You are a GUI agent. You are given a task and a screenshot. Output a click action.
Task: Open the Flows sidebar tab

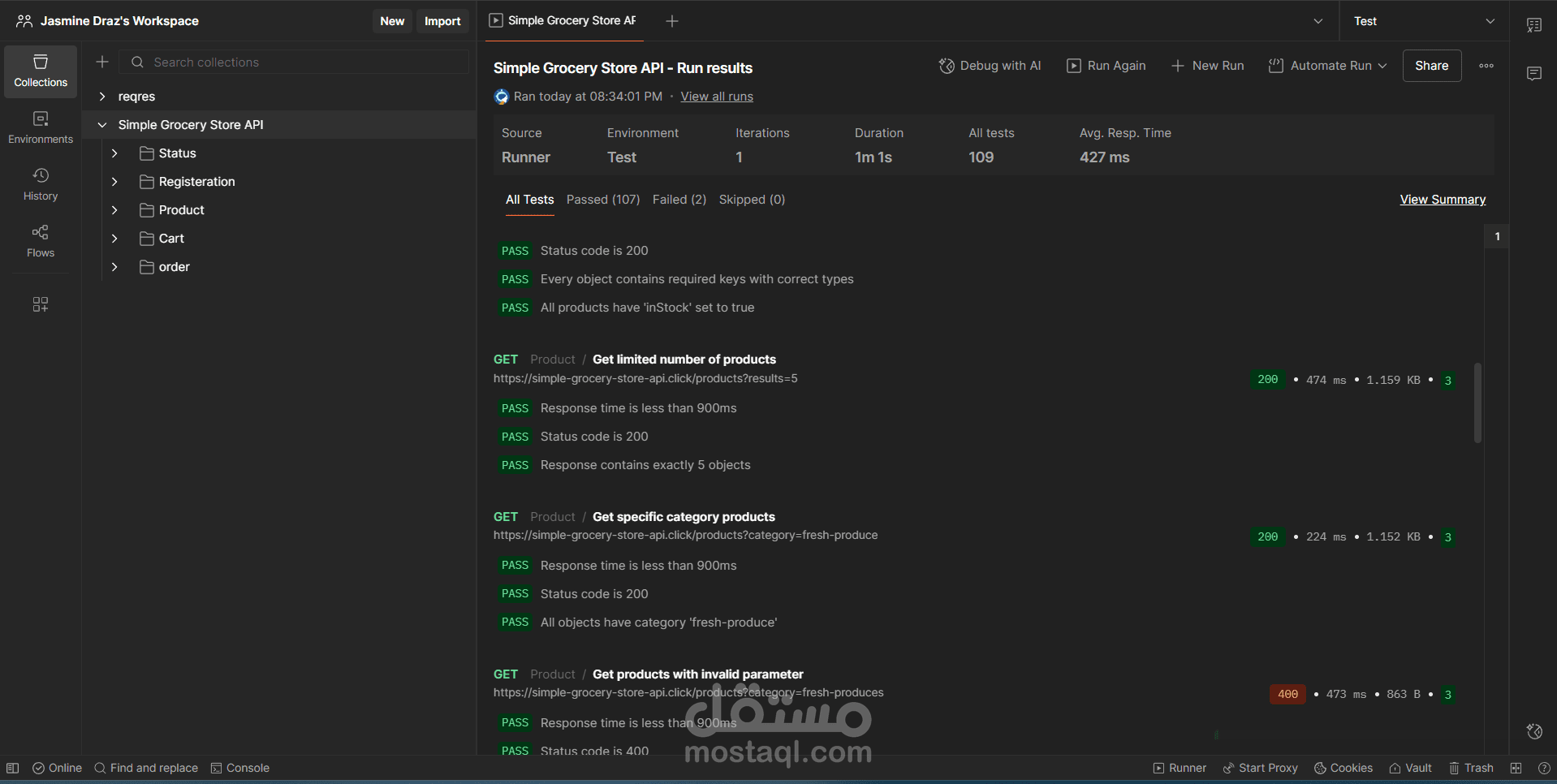41,242
